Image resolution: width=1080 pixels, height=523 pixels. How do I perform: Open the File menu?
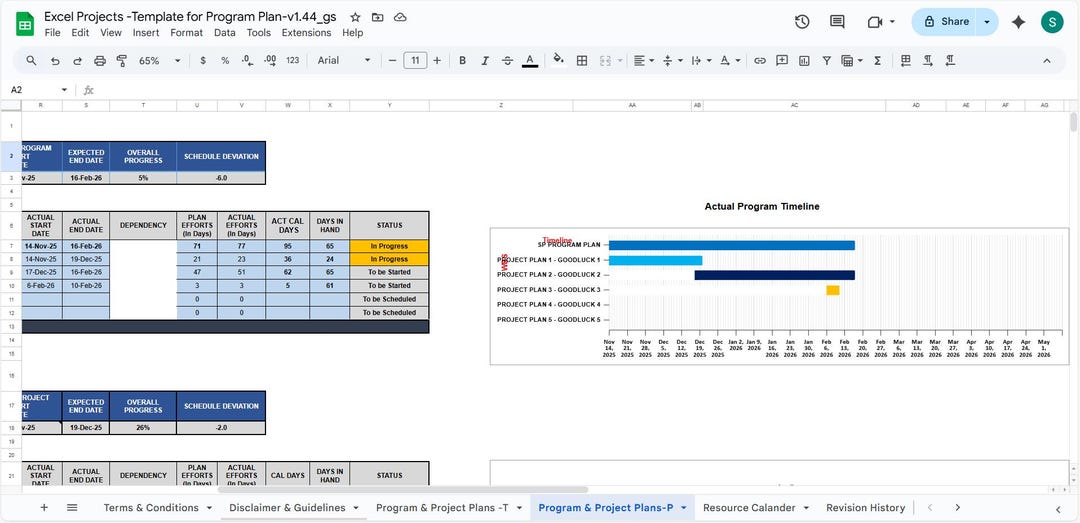52,32
